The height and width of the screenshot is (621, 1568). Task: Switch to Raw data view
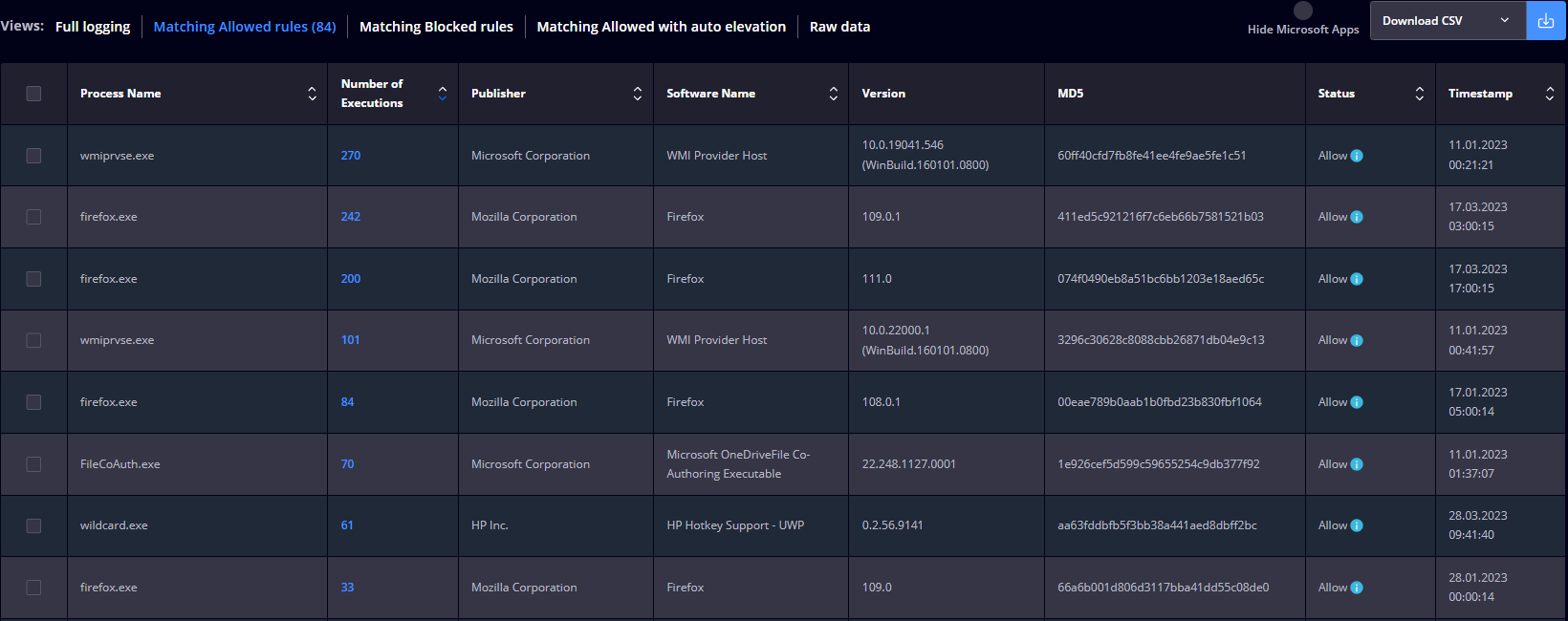(x=839, y=27)
